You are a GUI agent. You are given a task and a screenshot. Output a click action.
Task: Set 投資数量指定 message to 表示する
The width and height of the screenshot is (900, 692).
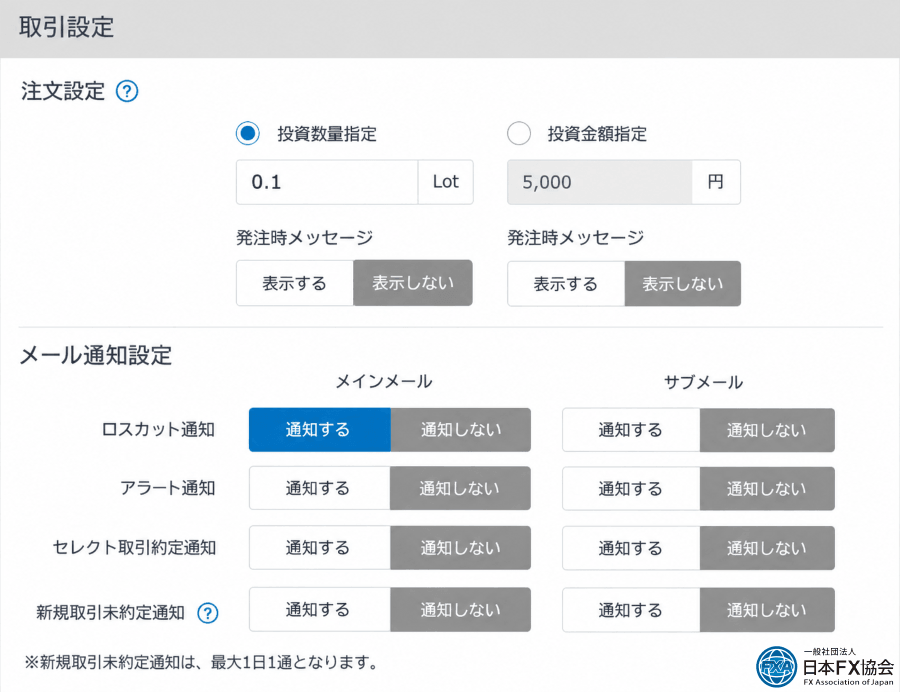(294, 283)
